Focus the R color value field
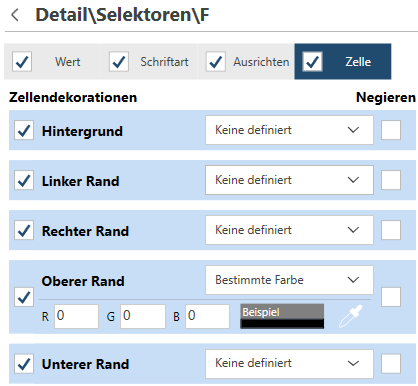Screen dimensions: 418x386 click(76, 316)
